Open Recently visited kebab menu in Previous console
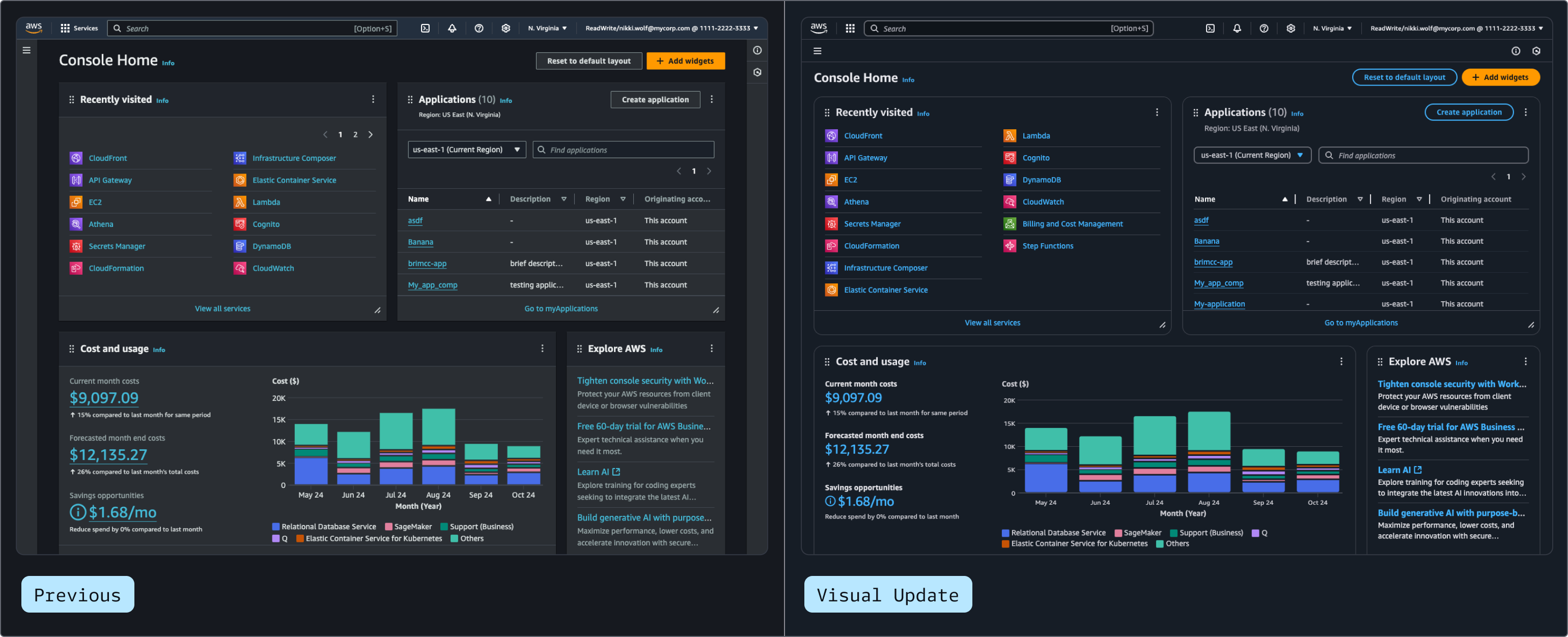This screenshot has height=637, width=1568. click(373, 99)
